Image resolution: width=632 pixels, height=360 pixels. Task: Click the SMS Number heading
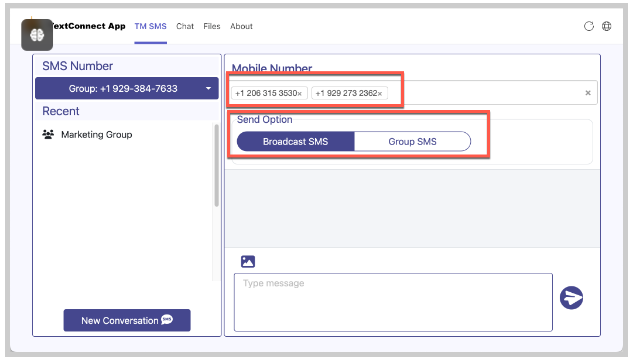[x=77, y=66]
